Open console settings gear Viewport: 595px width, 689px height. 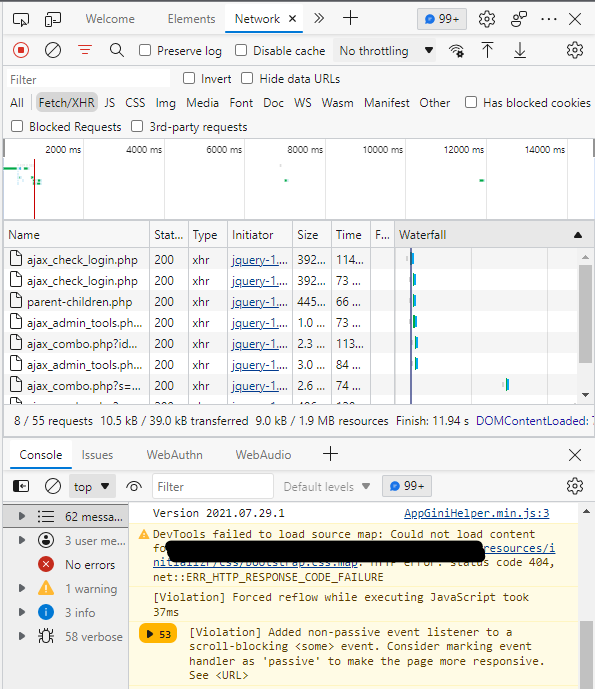574,486
